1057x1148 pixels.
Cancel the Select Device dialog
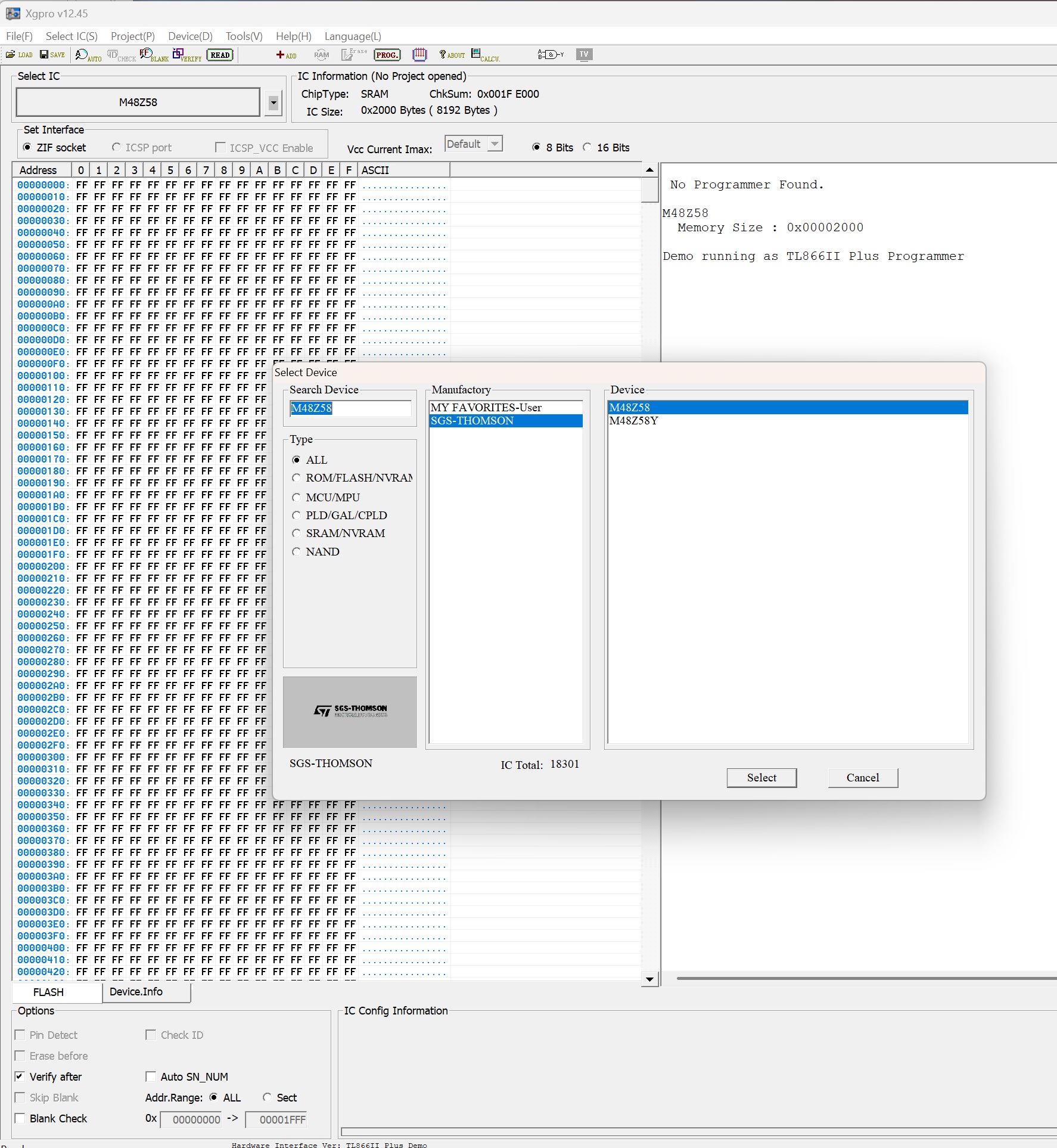pos(862,778)
